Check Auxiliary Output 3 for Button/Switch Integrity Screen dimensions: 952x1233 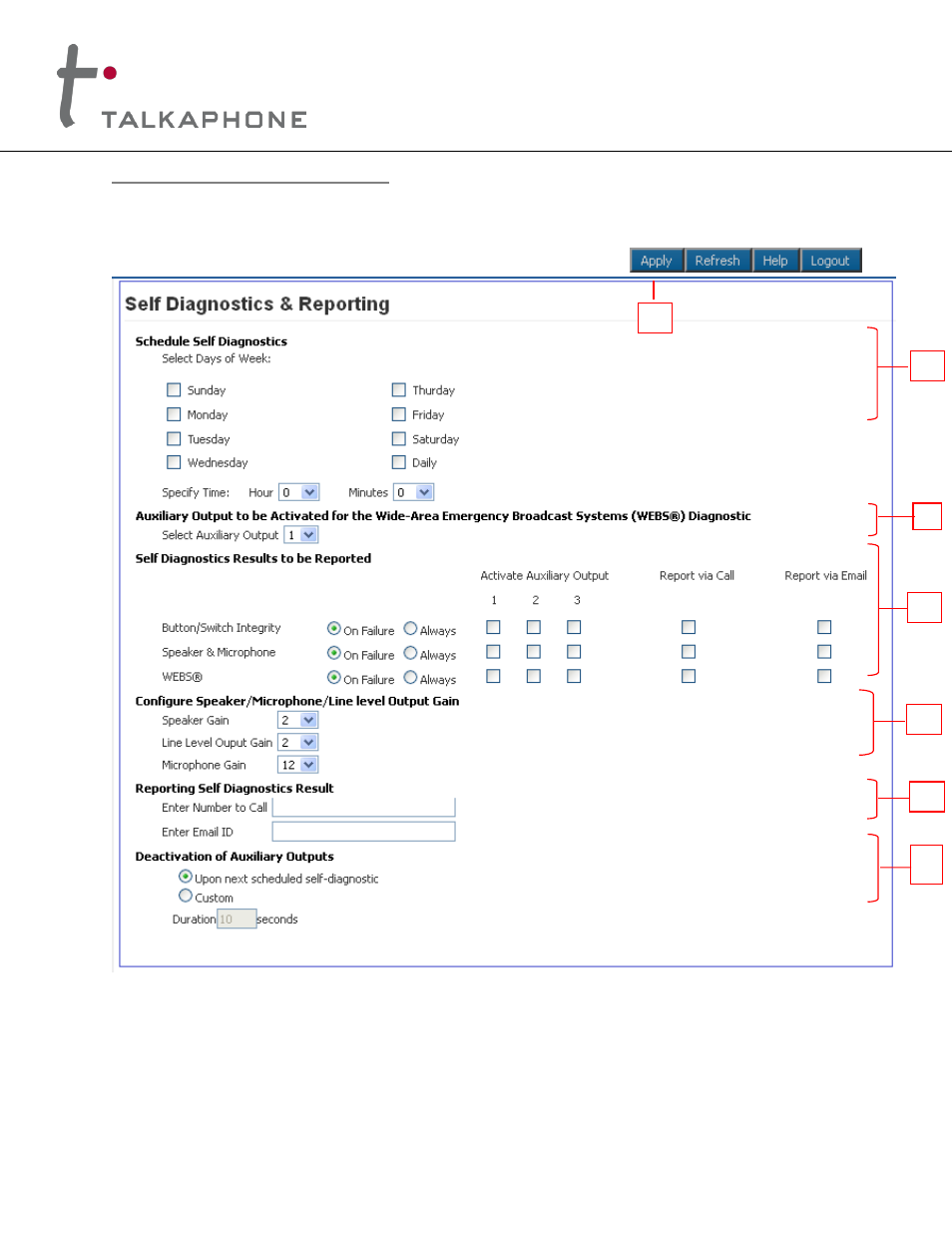(574, 627)
